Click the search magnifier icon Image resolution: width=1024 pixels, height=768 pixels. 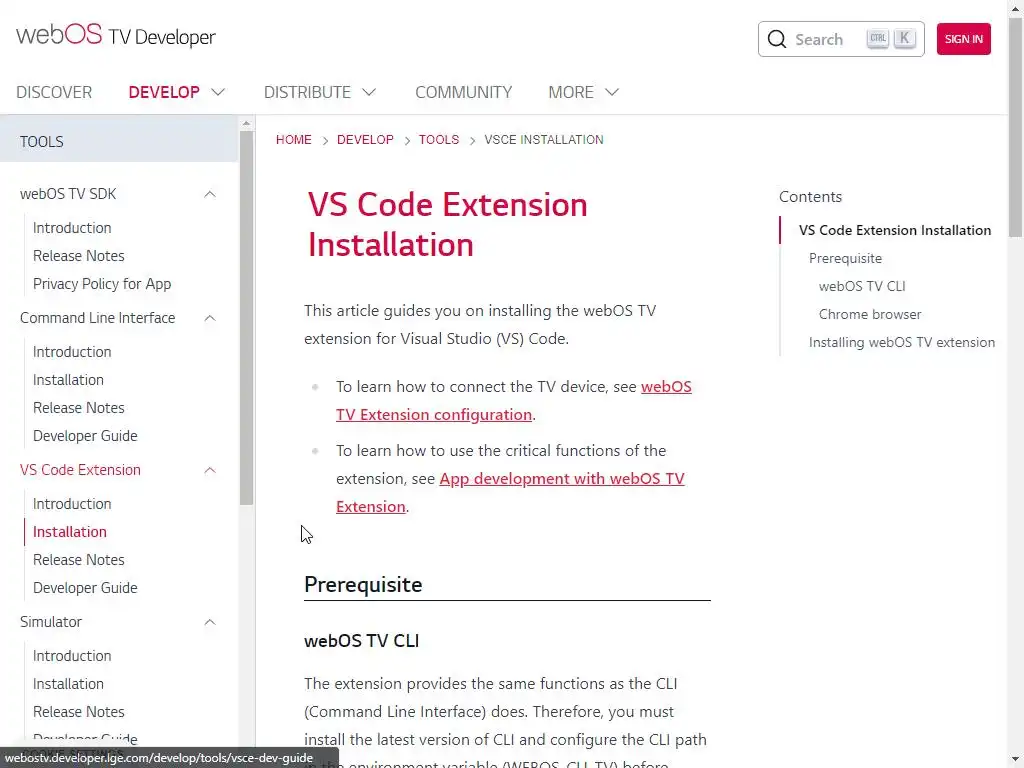[x=776, y=39]
